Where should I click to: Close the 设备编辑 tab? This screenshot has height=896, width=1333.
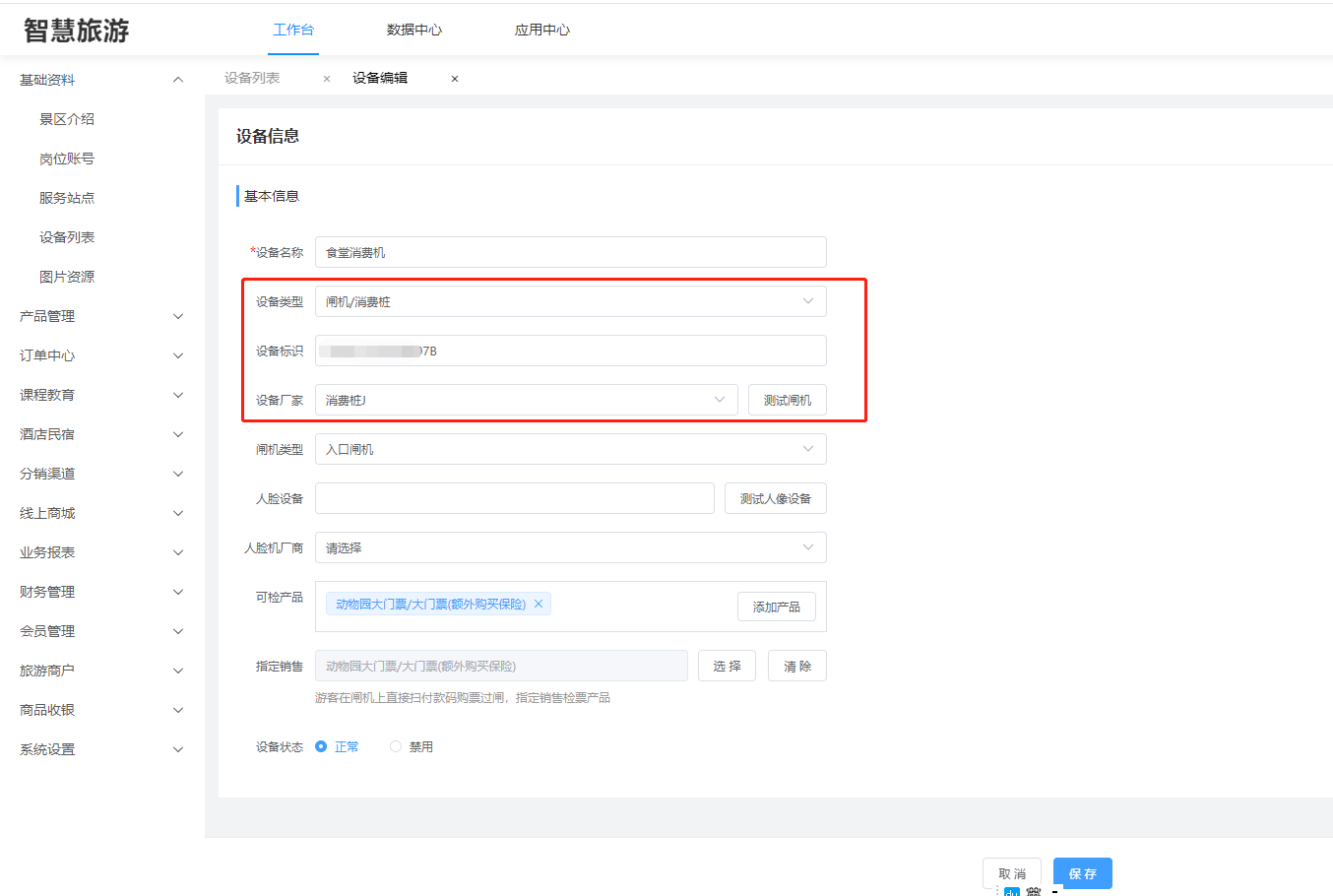[455, 79]
